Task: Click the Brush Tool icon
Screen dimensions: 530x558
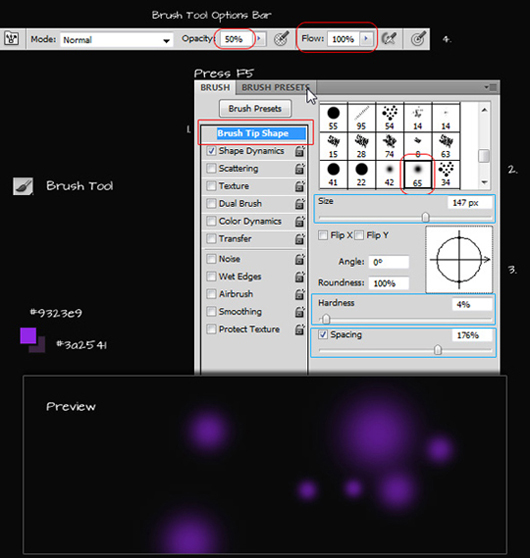Action: [23, 186]
